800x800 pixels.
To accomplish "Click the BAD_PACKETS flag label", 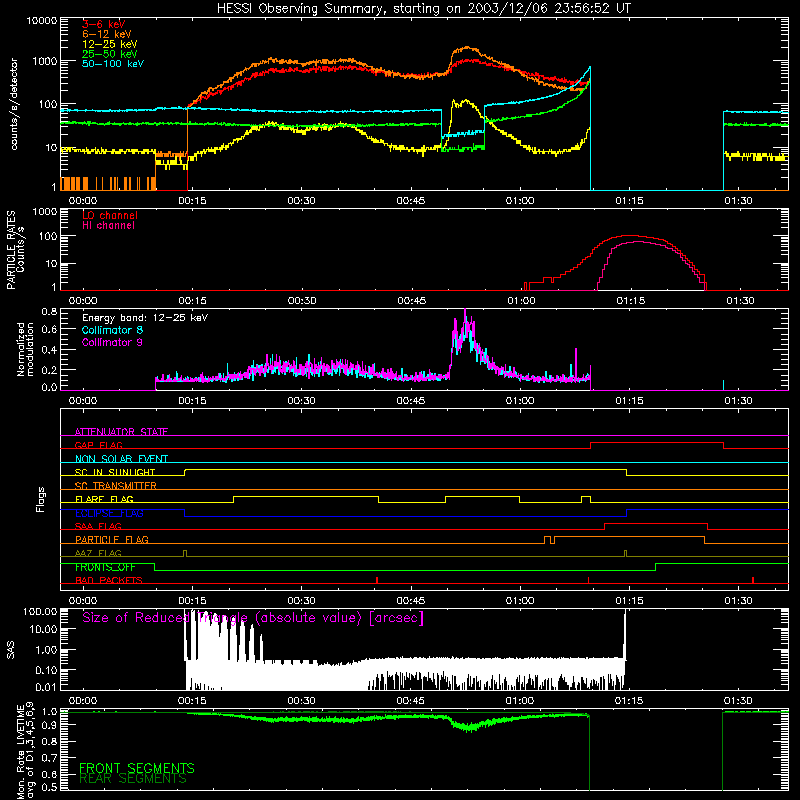I will [109, 580].
